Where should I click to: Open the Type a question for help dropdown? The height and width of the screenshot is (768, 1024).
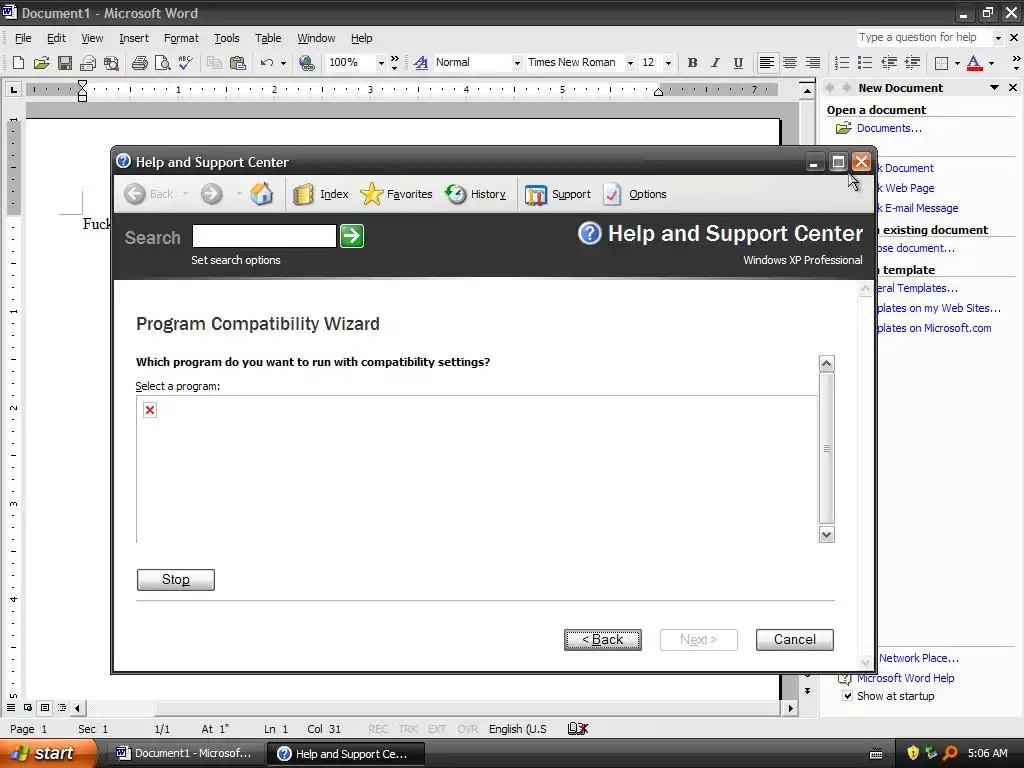tap(998, 38)
